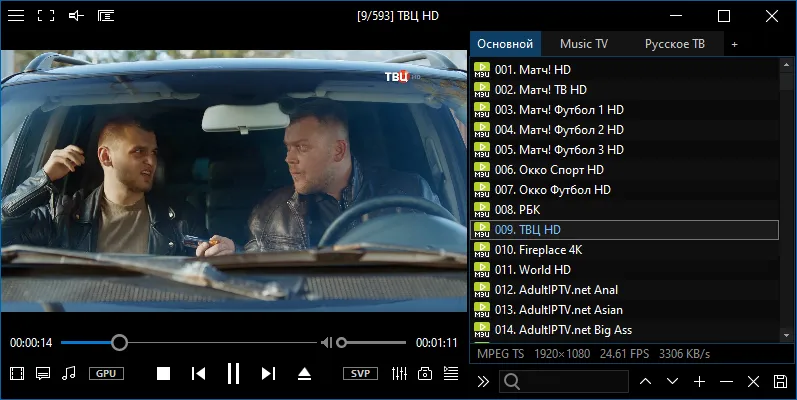The image size is (797, 400).
Task: Stop playback
Action: tap(163, 374)
